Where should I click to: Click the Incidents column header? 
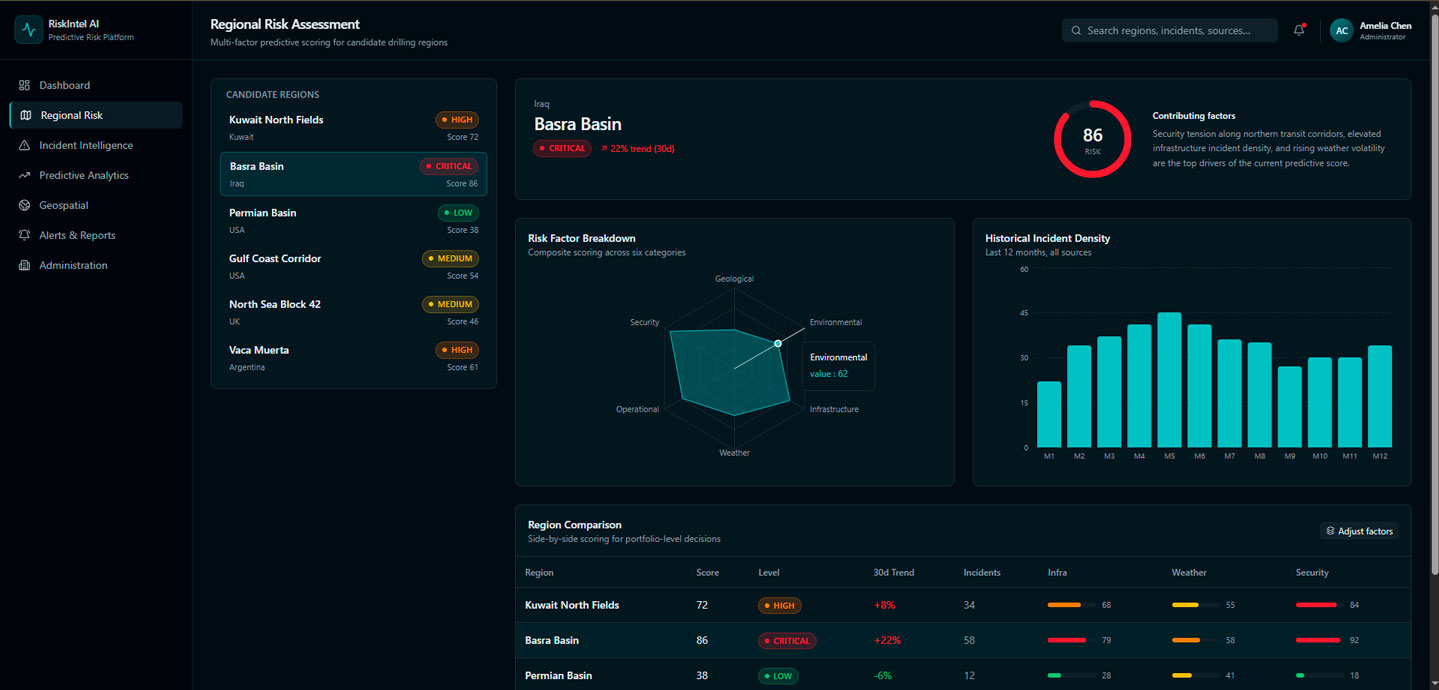pos(981,573)
